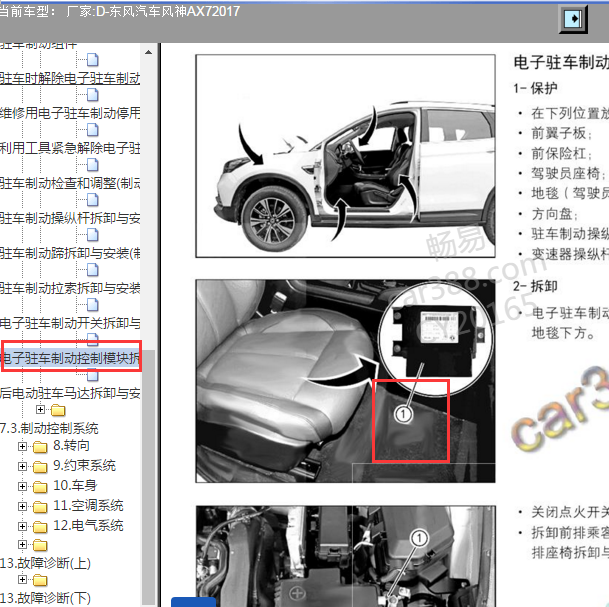Image resolution: width=609 pixels, height=607 pixels.
Task: Select 8.转向 tree label
Action: (71, 446)
